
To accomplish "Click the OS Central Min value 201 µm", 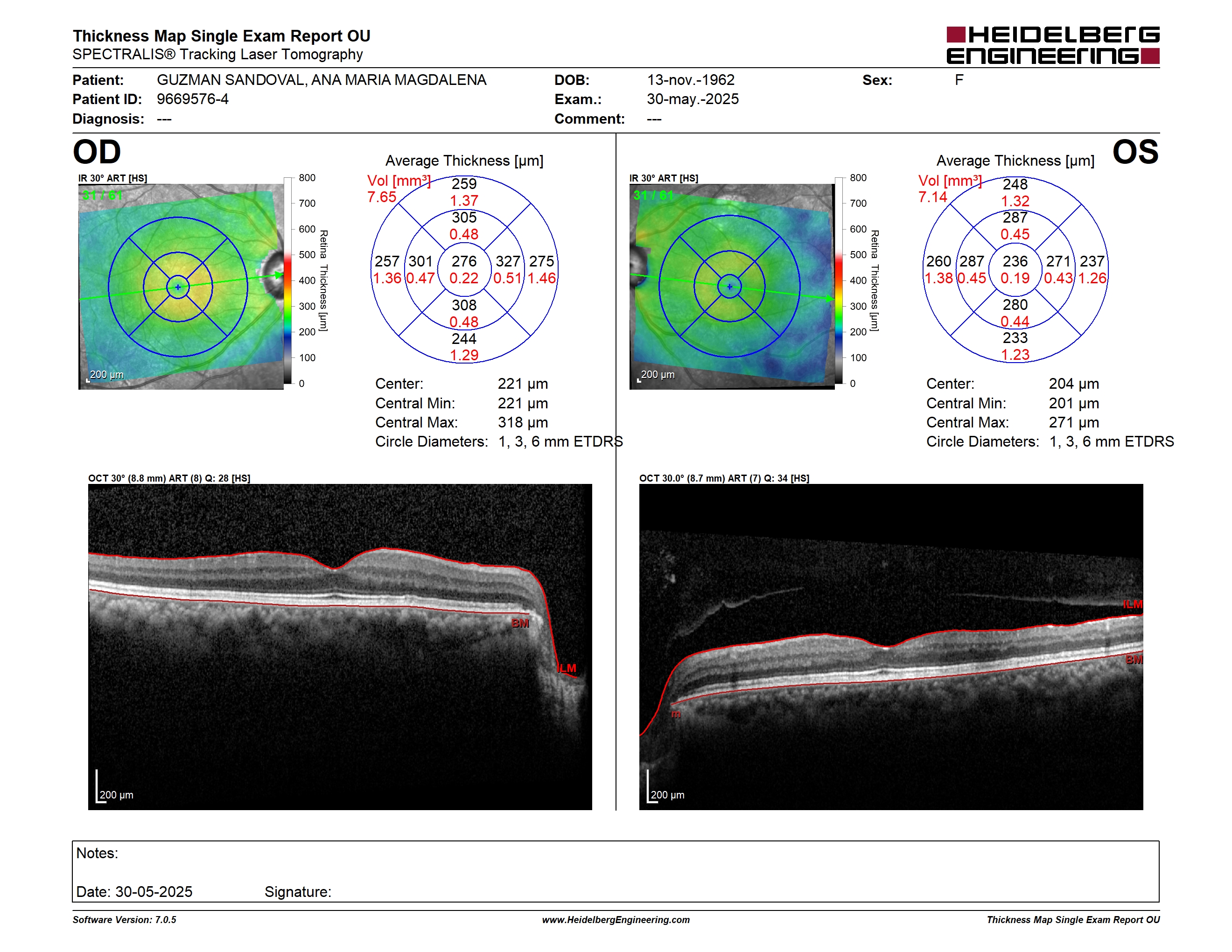I will pyautogui.click(x=1074, y=403).
